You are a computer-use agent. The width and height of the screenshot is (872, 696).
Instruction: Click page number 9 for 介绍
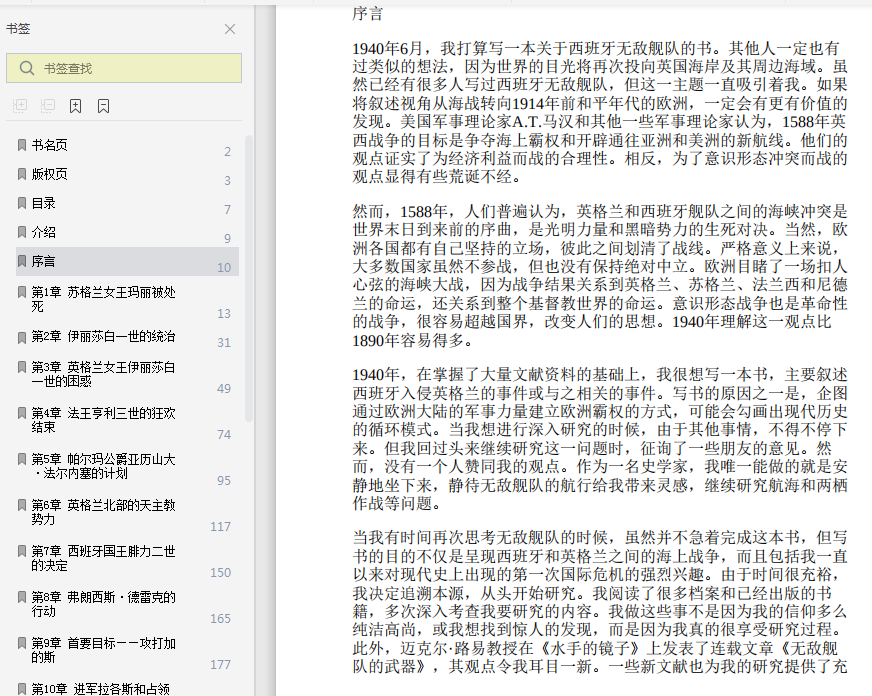click(x=227, y=238)
